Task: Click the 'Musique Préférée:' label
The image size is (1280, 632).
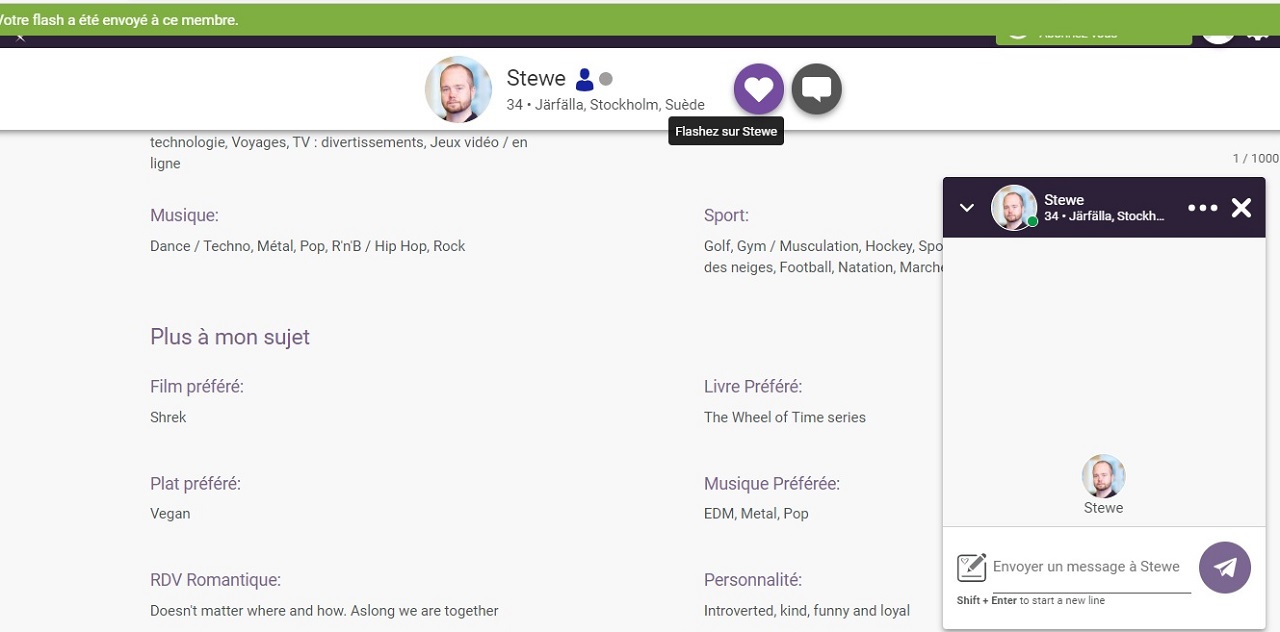Action: [x=772, y=483]
